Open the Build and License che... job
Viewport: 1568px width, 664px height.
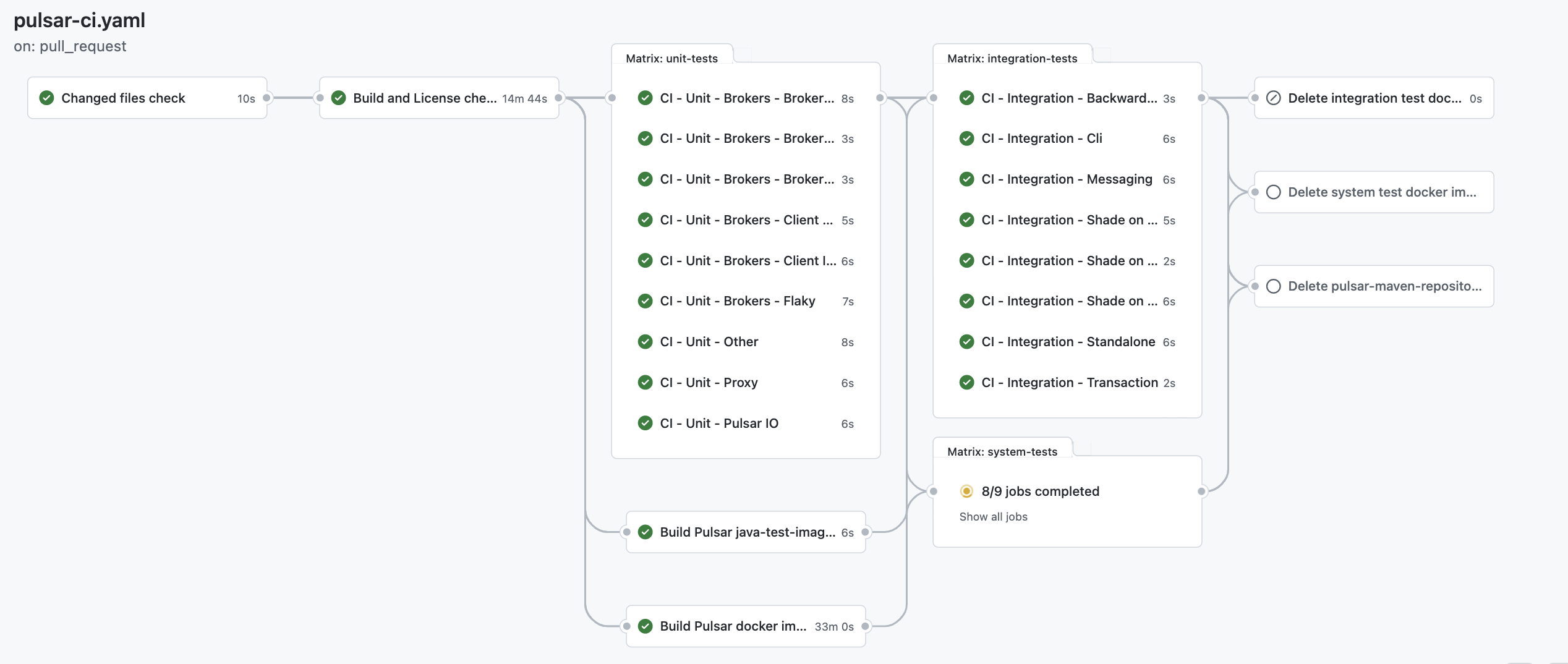(439, 98)
